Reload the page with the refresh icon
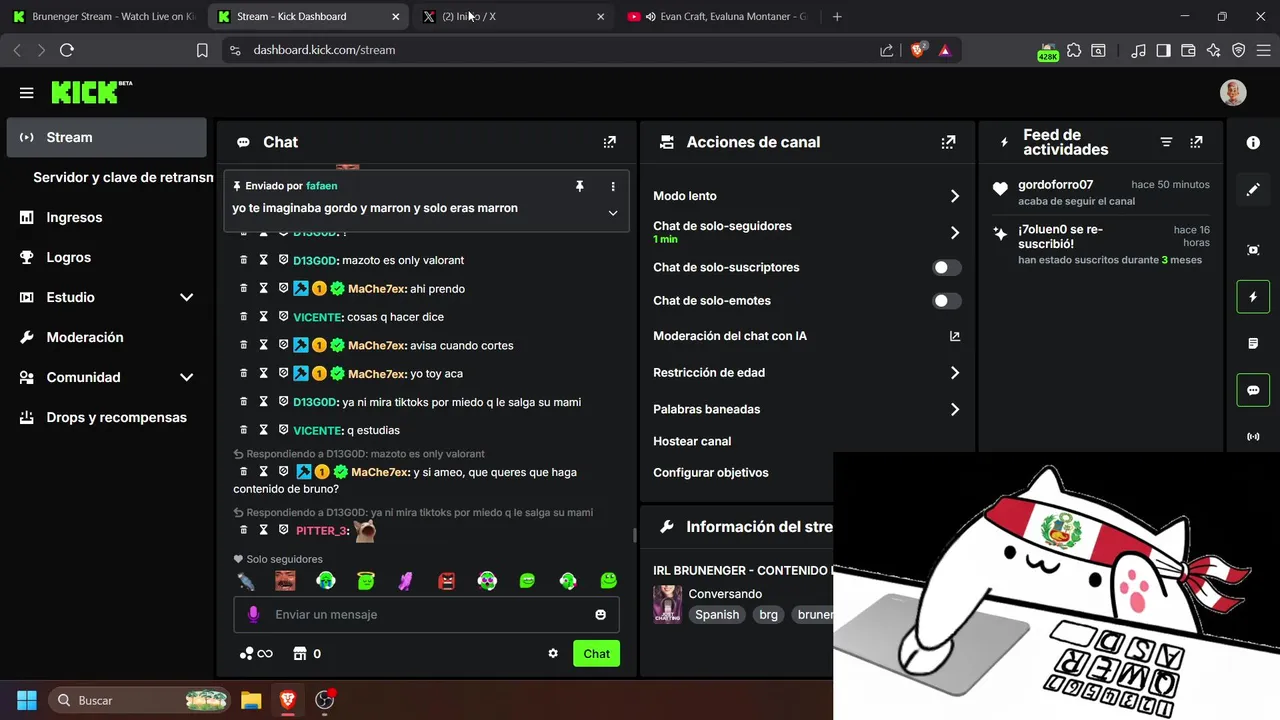The width and height of the screenshot is (1280, 720). pos(67,50)
